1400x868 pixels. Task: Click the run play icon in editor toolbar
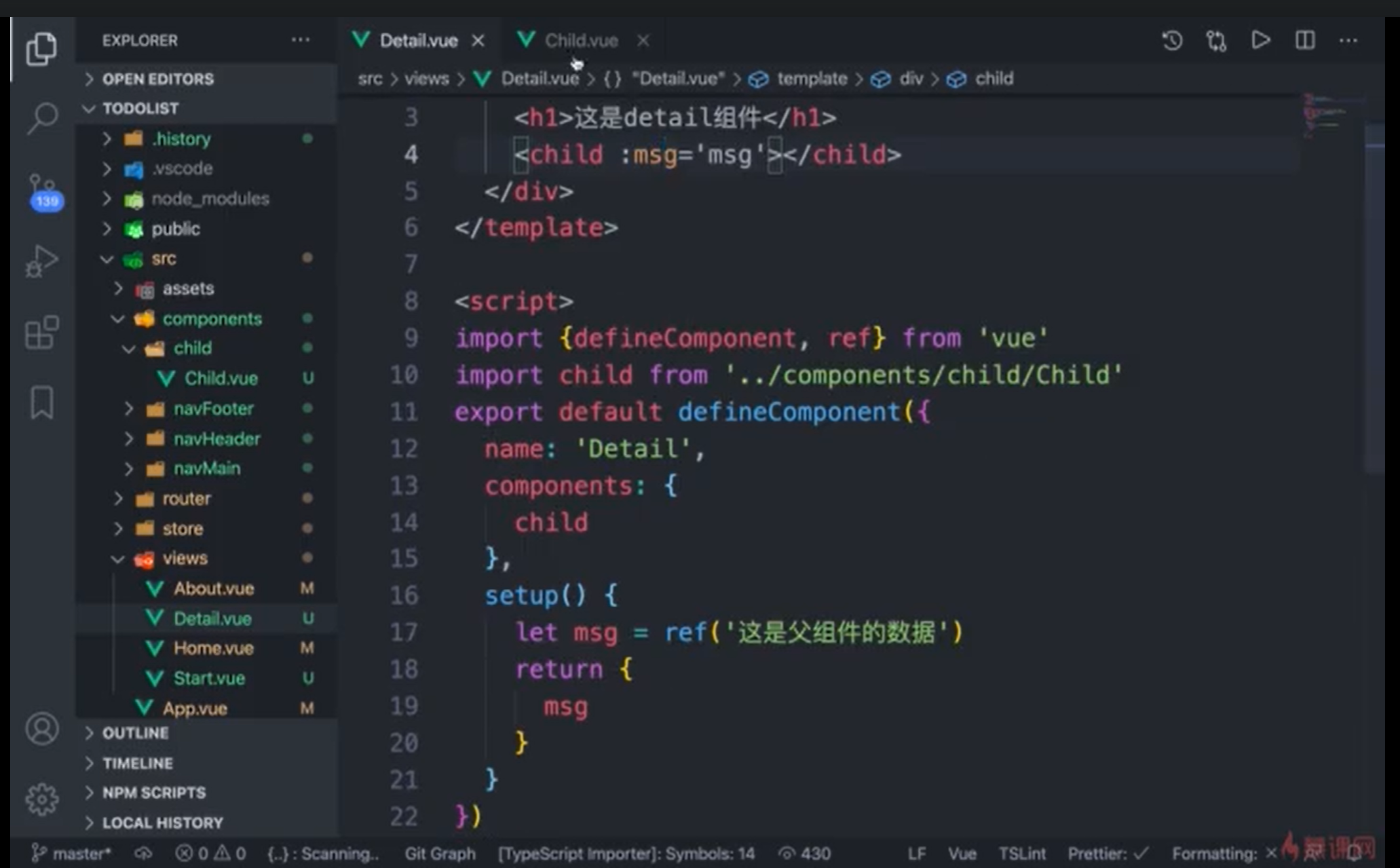1260,41
